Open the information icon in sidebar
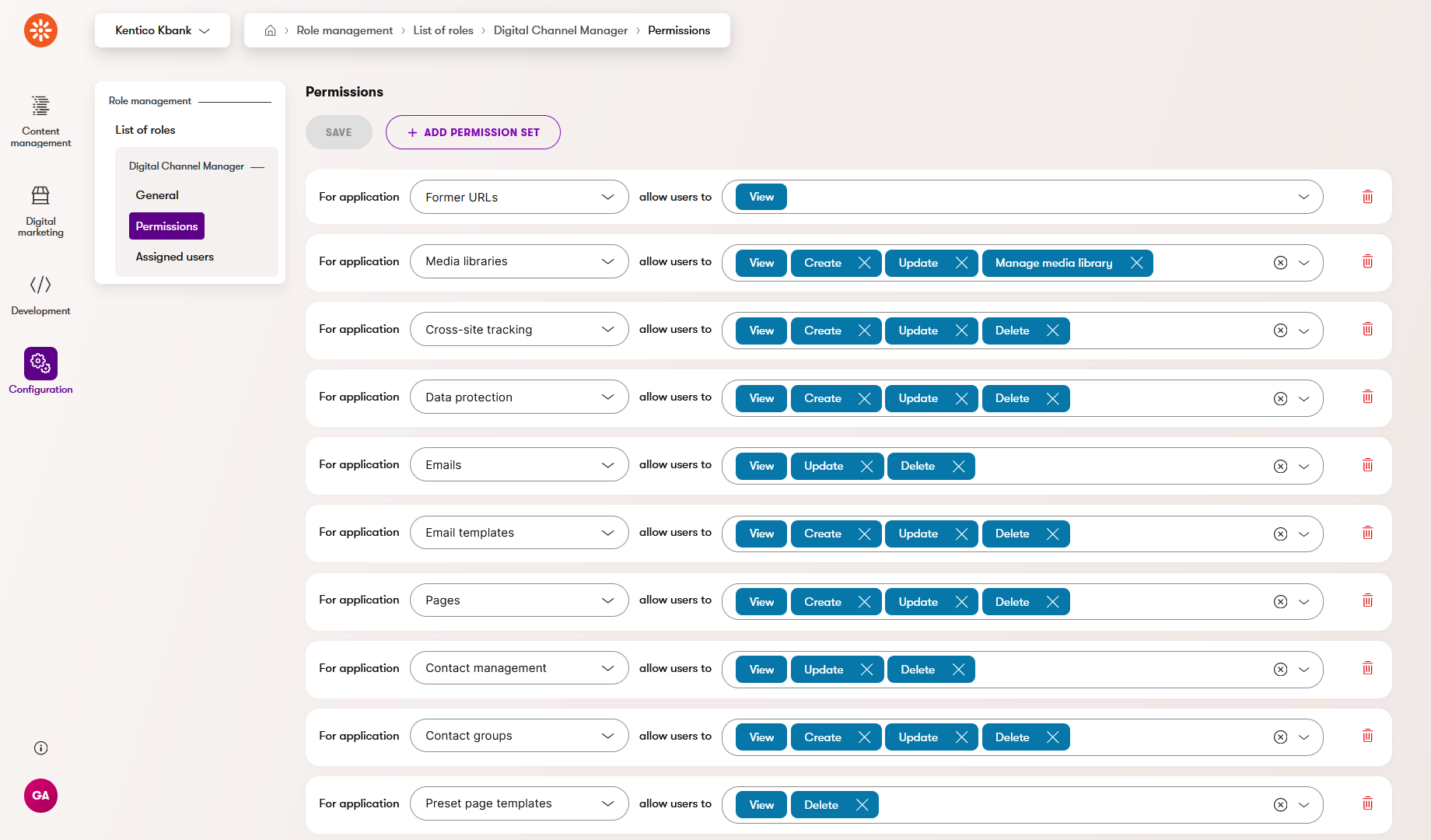 (x=40, y=748)
